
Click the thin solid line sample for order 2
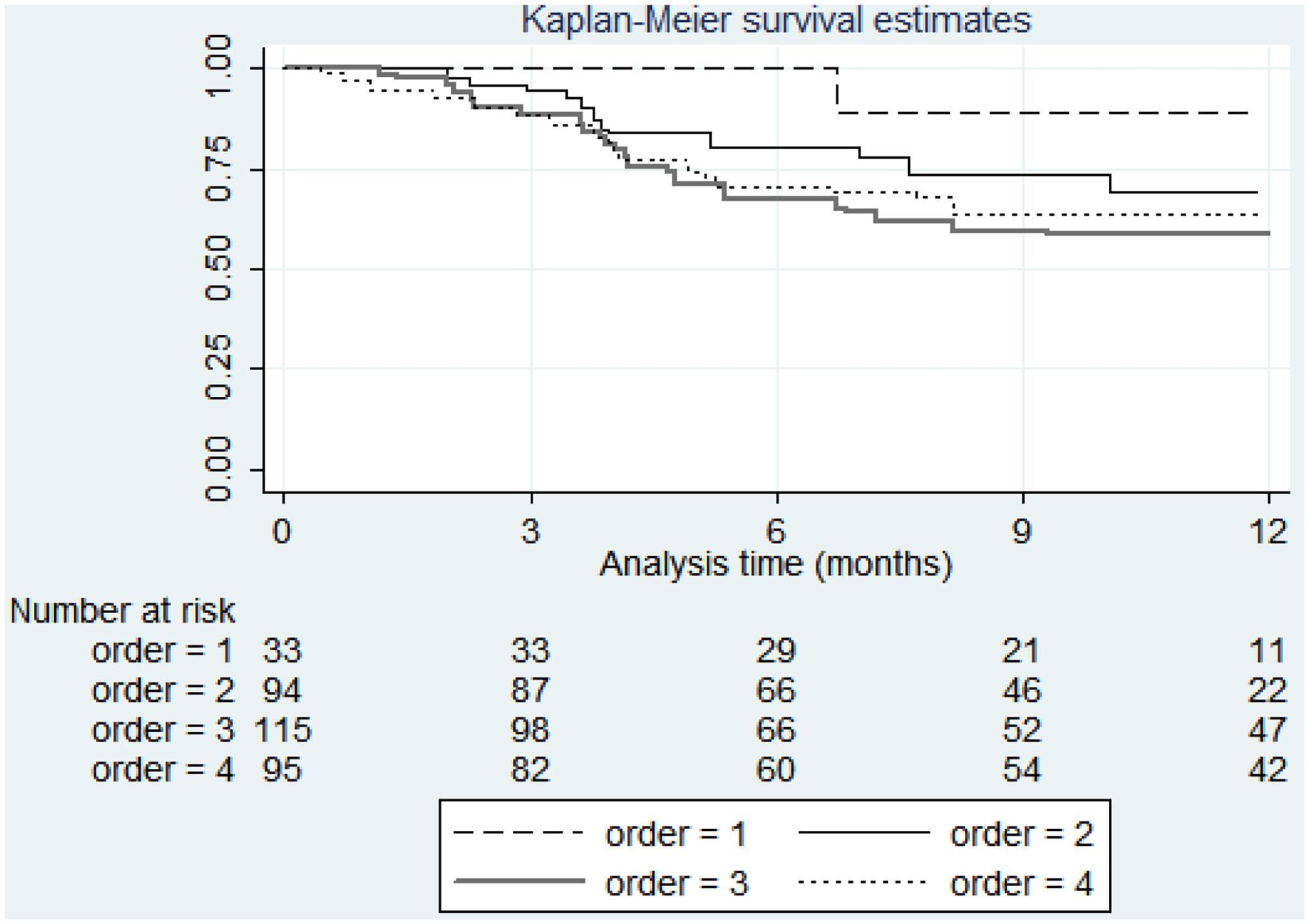click(864, 832)
